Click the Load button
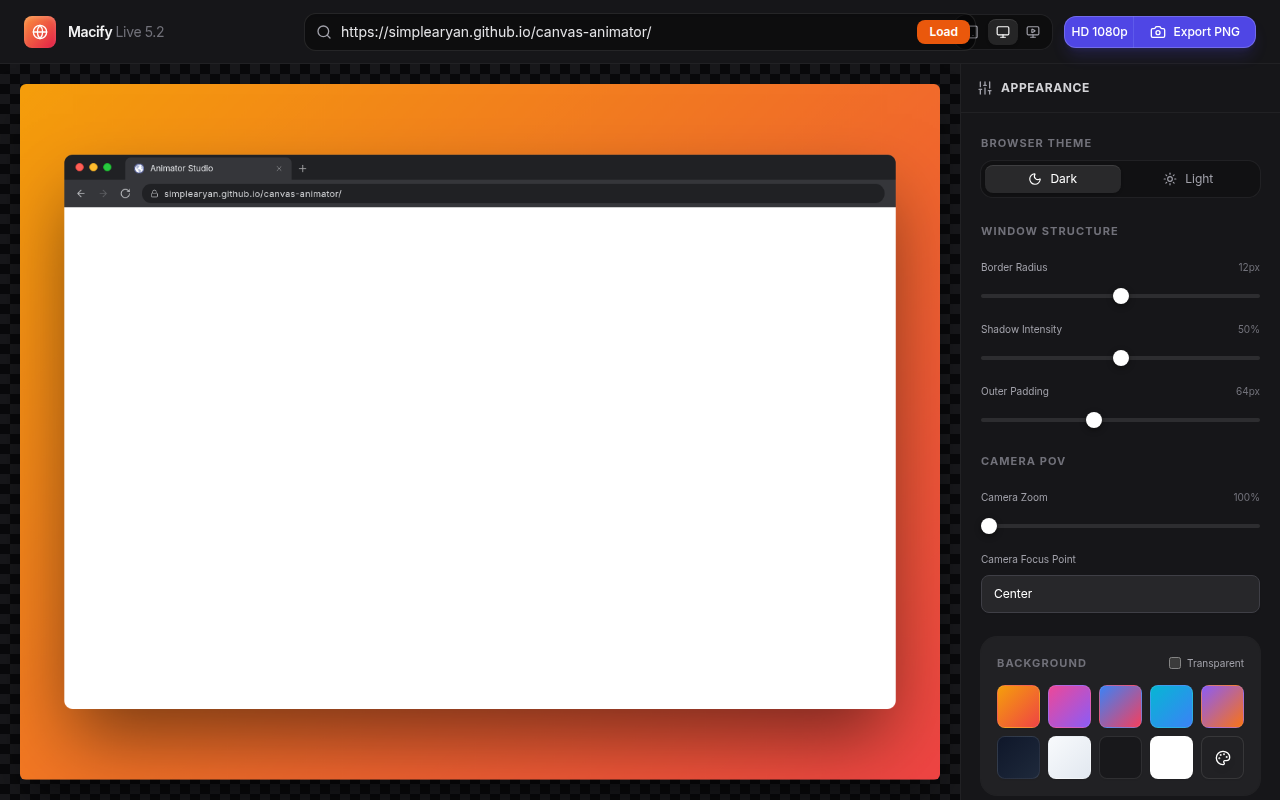The image size is (1280, 800). pyautogui.click(x=942, y=32)
